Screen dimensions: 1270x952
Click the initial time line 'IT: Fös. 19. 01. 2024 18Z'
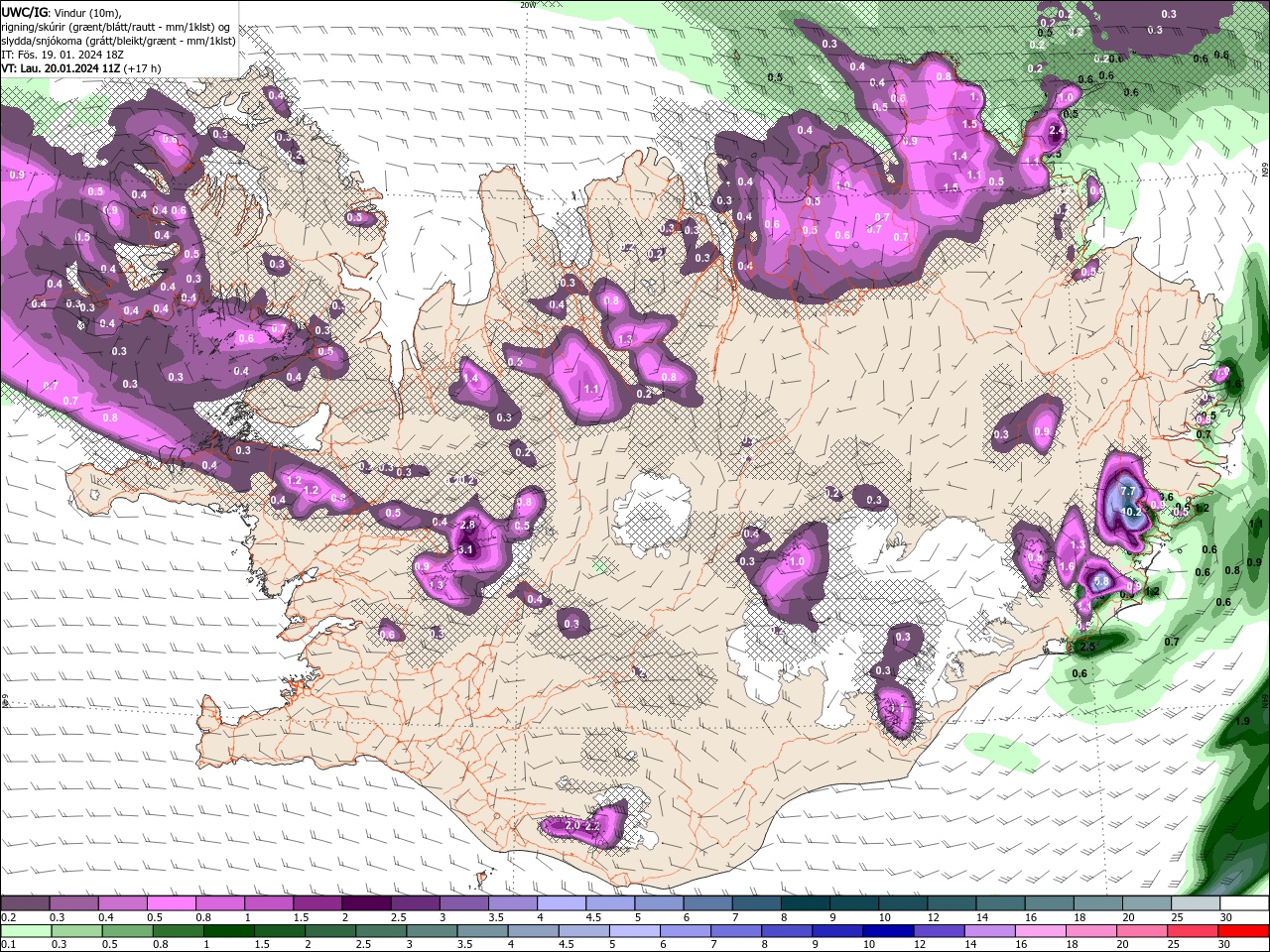coord(62,54)
